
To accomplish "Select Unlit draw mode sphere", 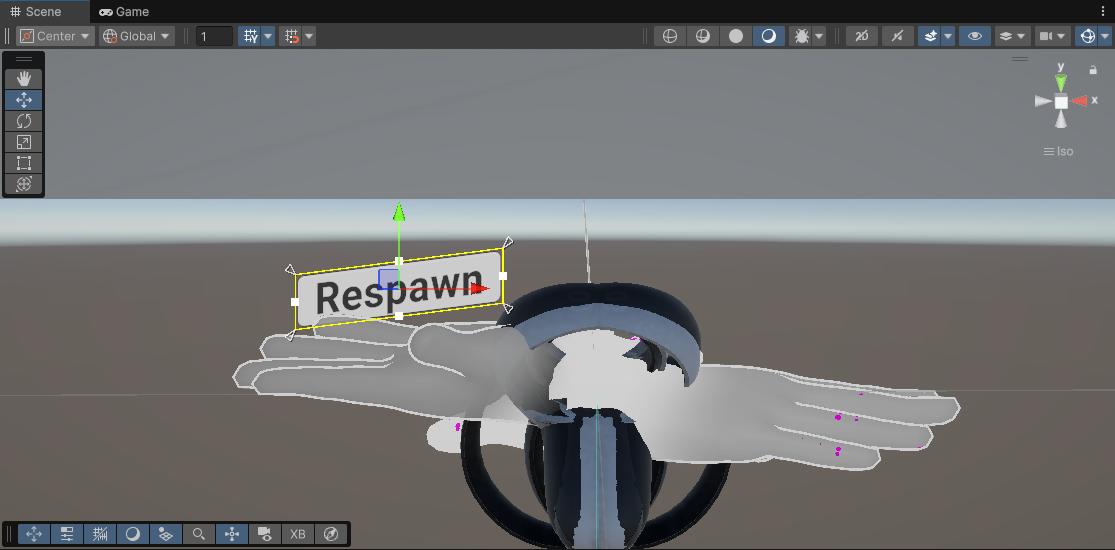I will (736, 36).
